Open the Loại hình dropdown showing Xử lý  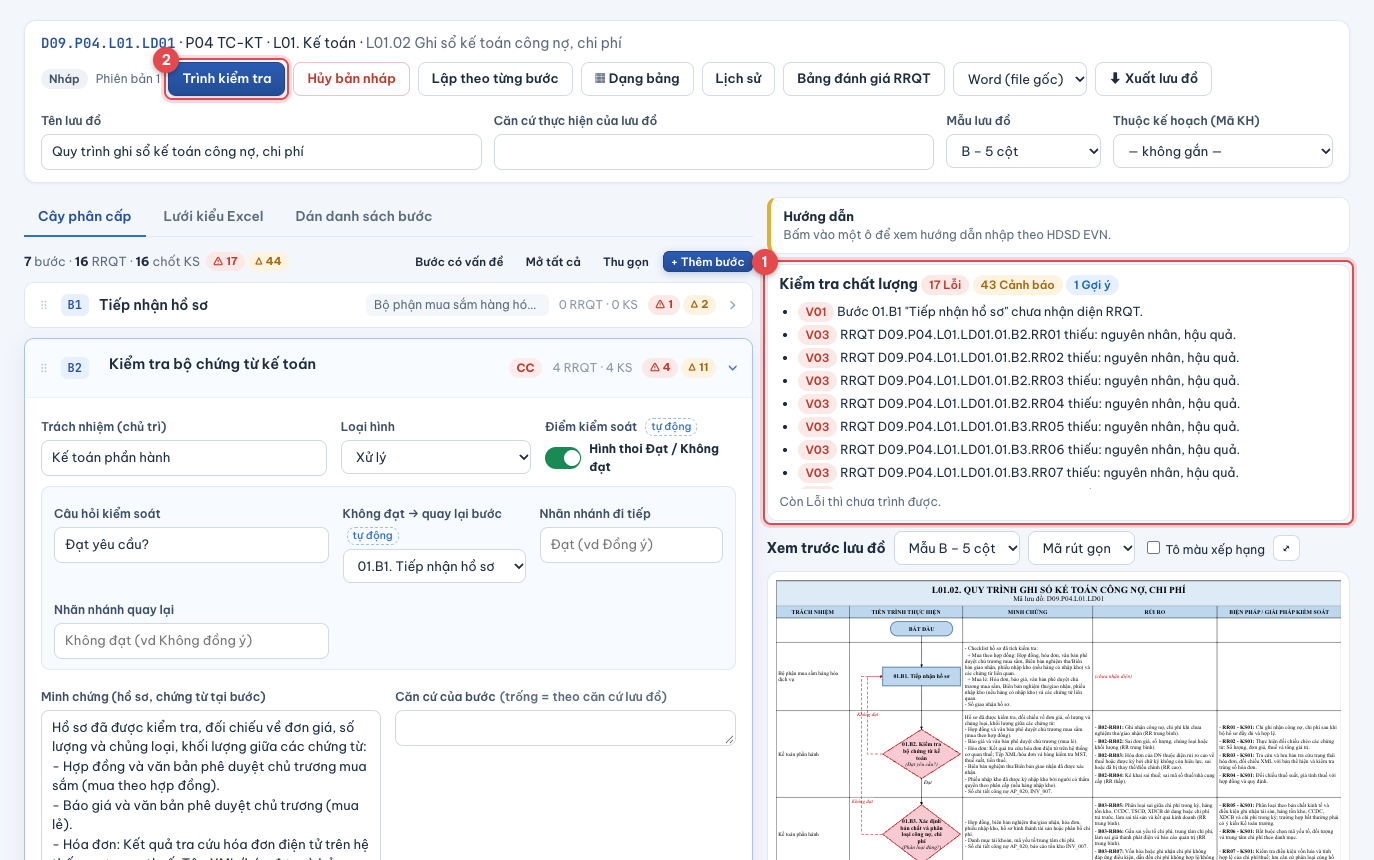coord(436,458)
